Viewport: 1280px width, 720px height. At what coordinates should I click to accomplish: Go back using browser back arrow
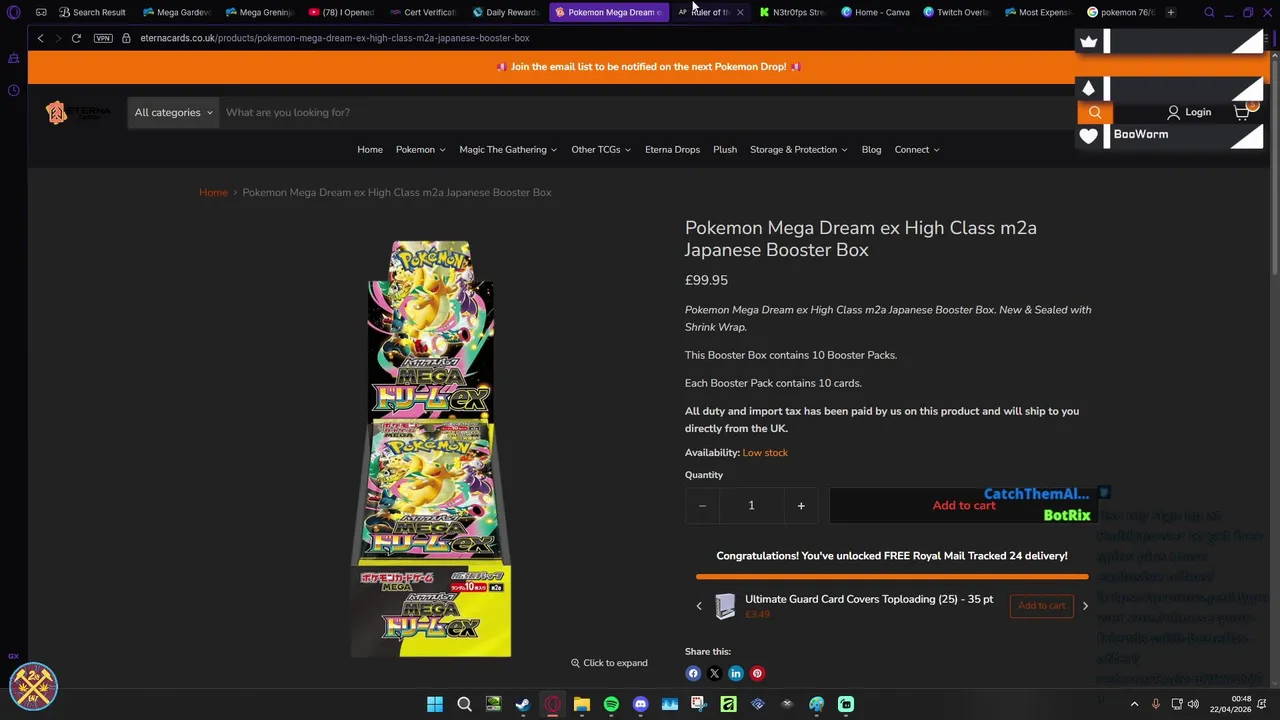click(40, 38)
